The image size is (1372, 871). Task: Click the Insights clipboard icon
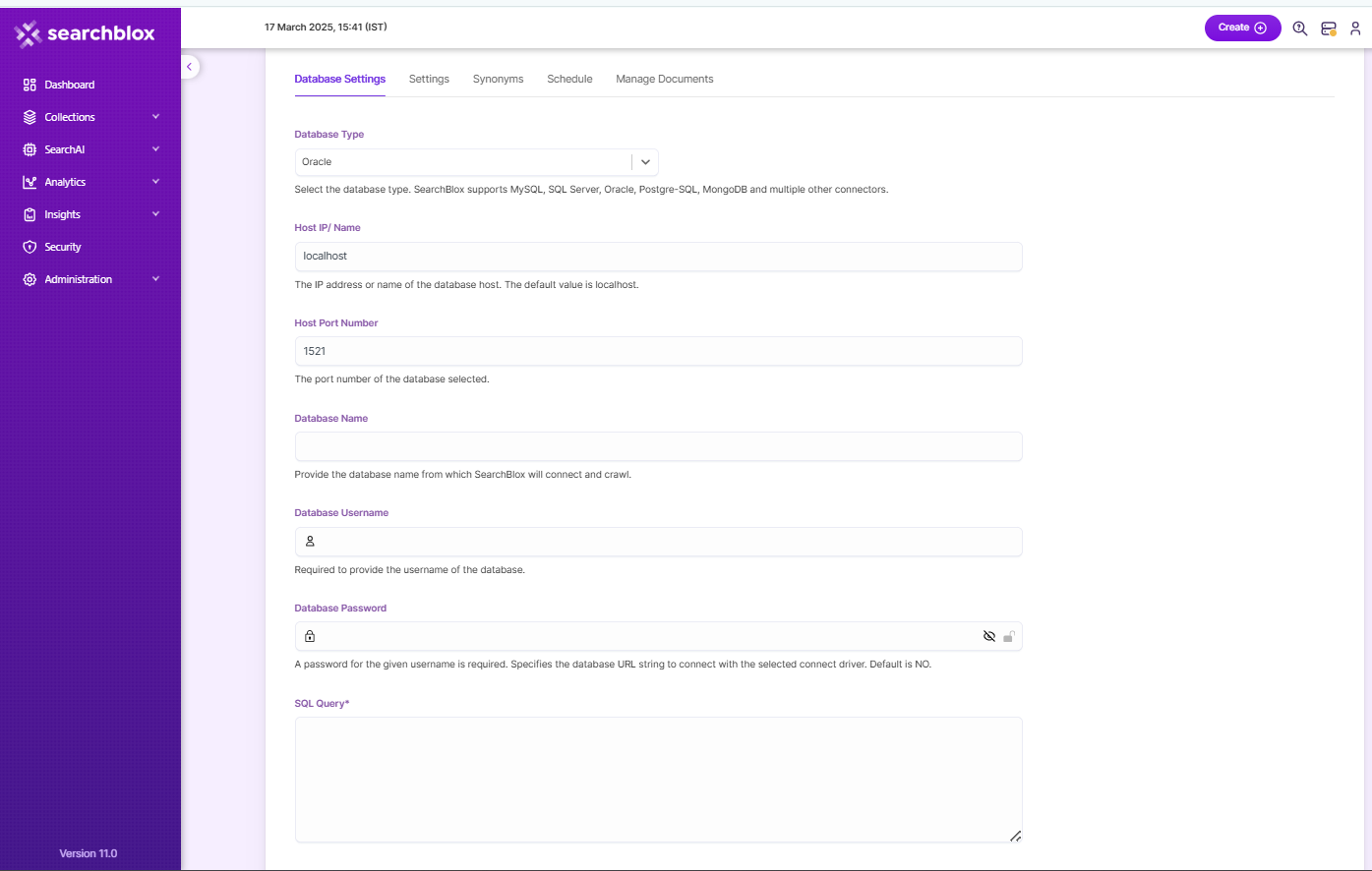pos(30,214)
